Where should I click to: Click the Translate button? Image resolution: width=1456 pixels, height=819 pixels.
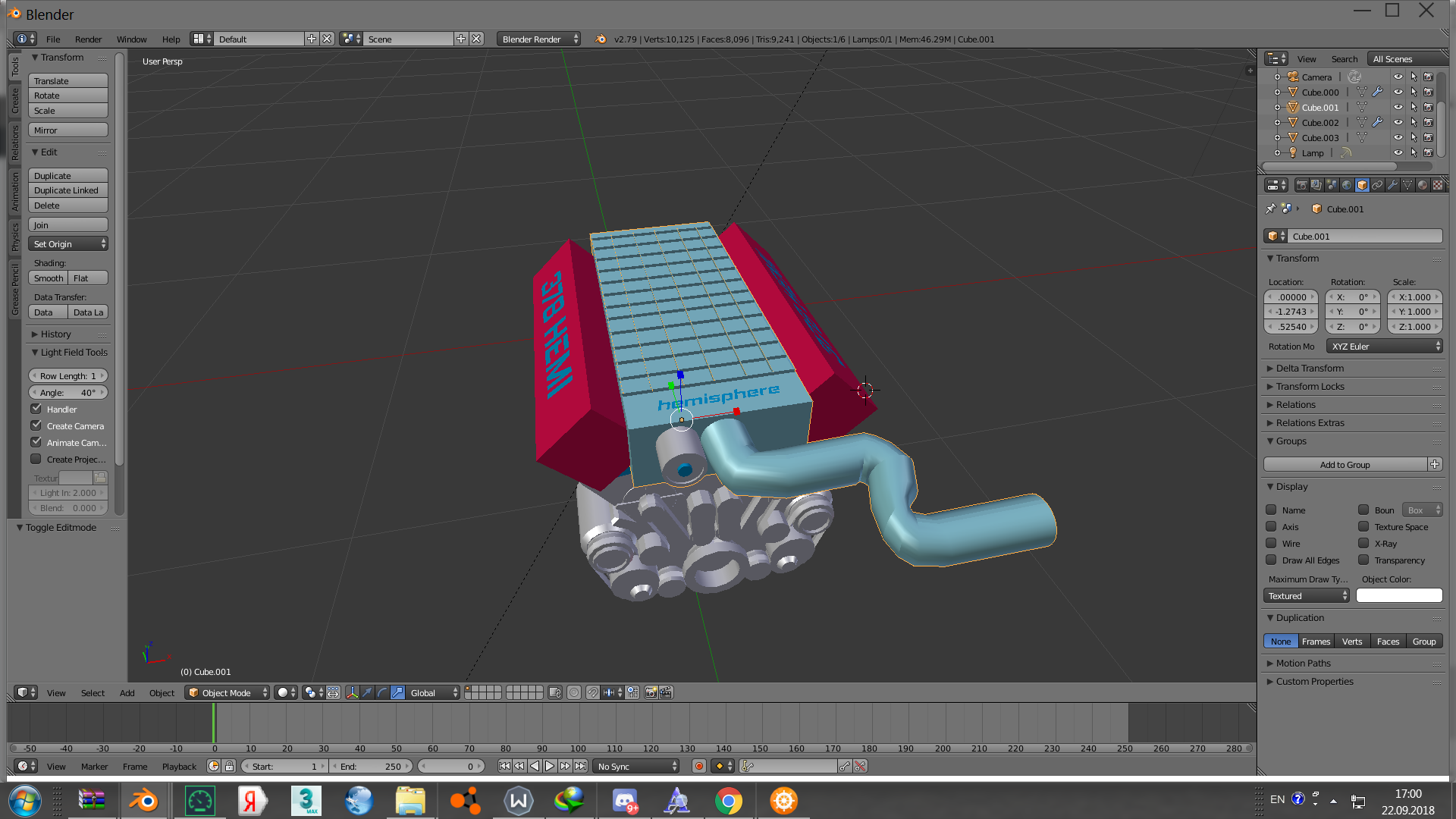click(x=68, y=81)
